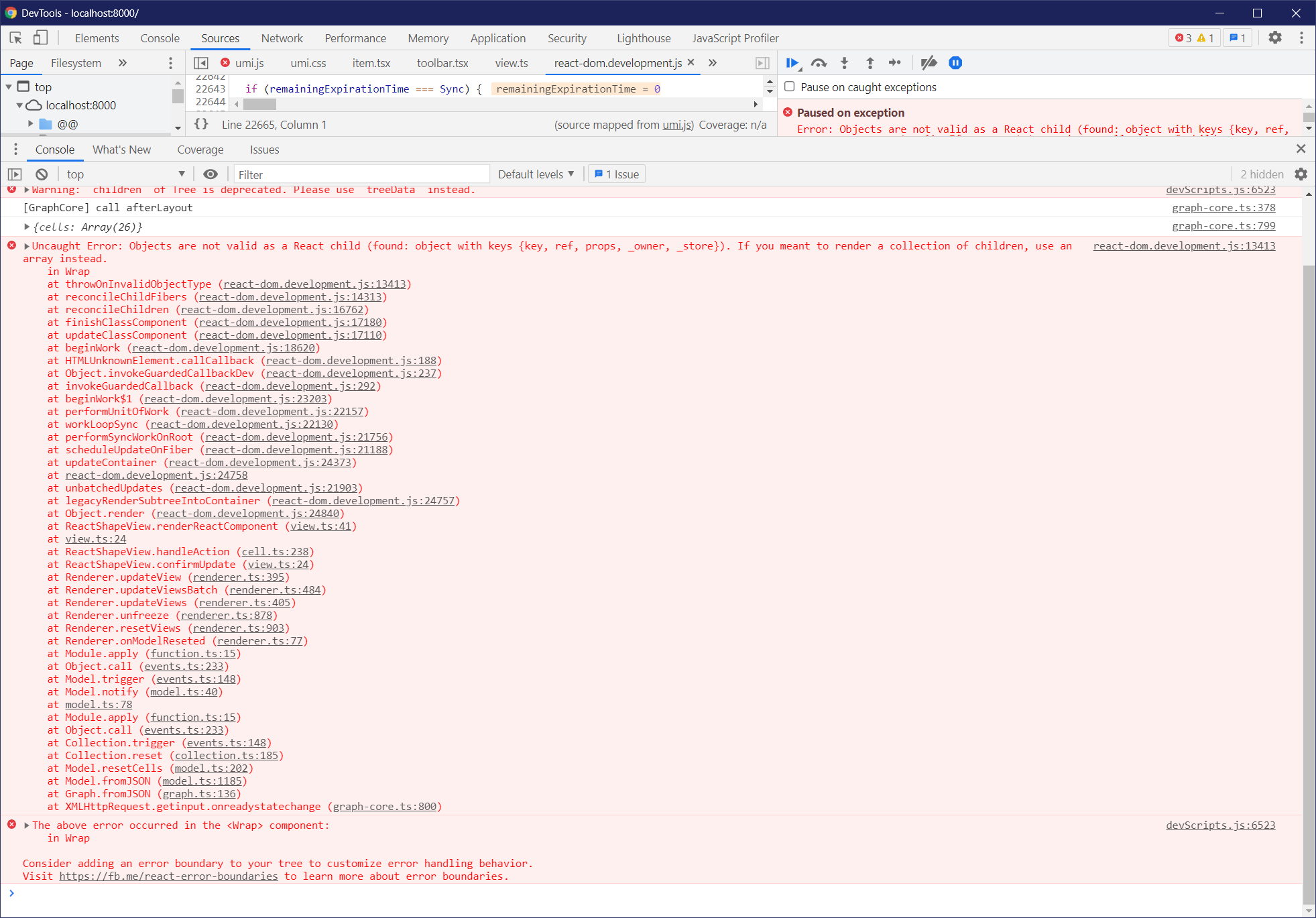Click the 1 Issue button
The height and width of the screenshot is (918, 1316).
616,174
